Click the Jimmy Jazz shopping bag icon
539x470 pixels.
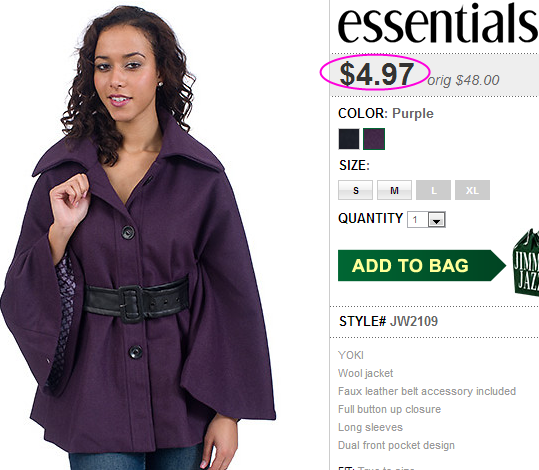[x=526, y=262]
